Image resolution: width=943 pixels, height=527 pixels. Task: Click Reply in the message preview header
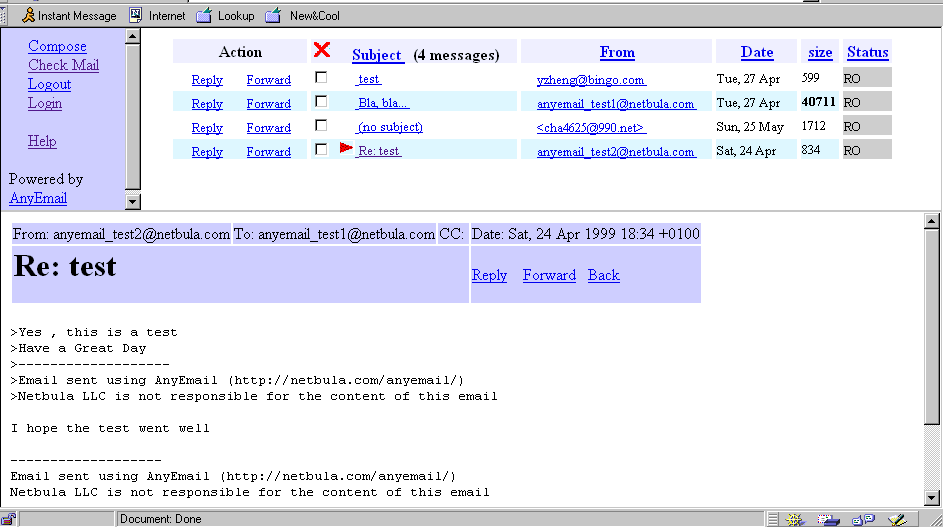[489, 275]
